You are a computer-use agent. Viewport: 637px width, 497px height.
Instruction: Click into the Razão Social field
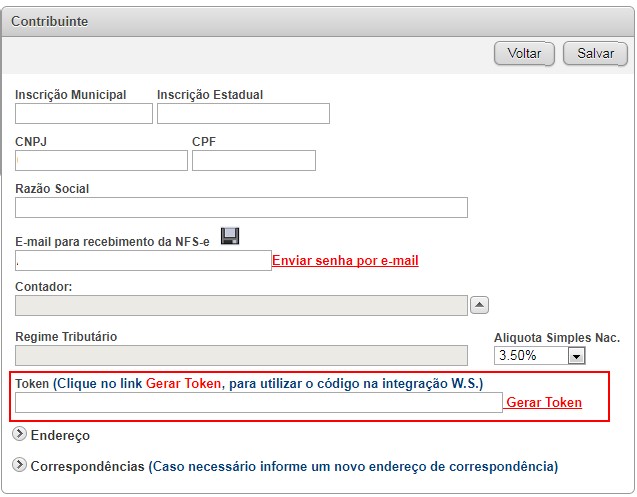pos(241,207)
